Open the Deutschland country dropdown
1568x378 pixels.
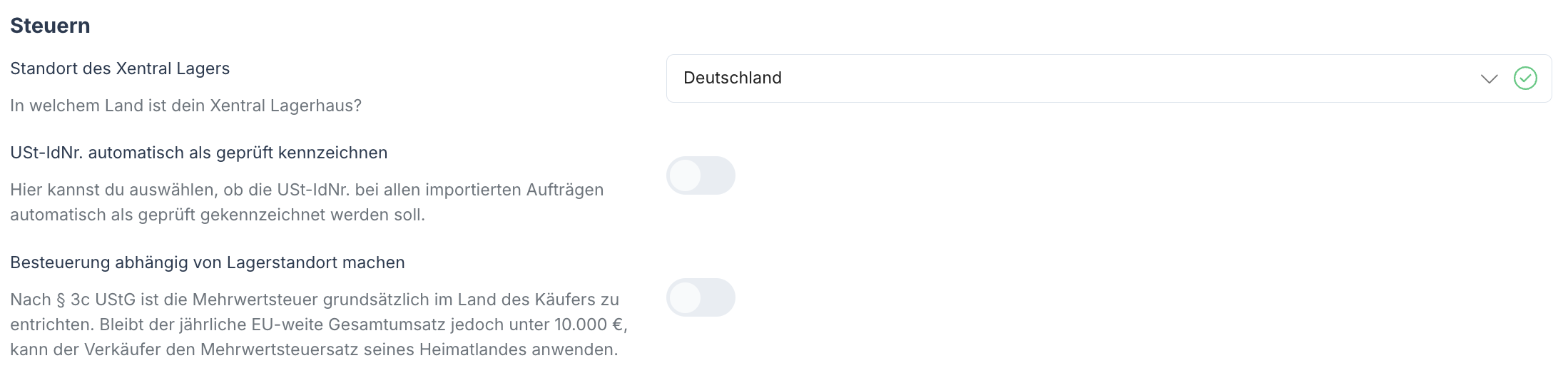(x=1070, y=78)
